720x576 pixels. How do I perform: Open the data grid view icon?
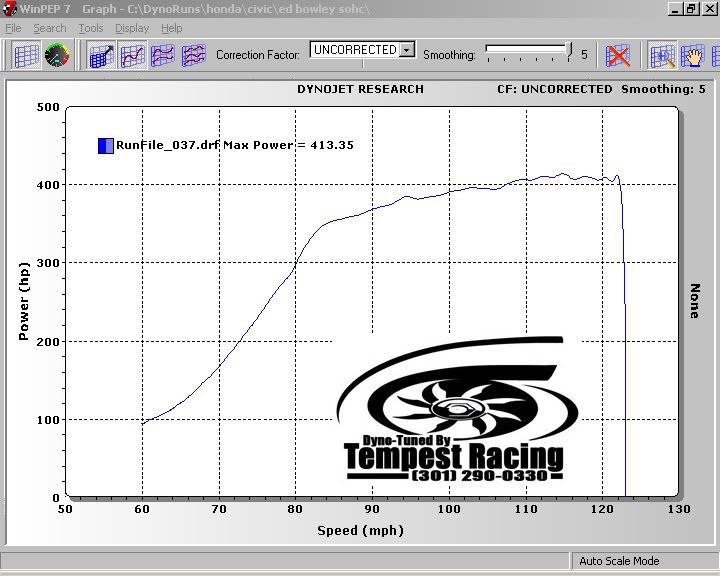[x=26, y=56]
